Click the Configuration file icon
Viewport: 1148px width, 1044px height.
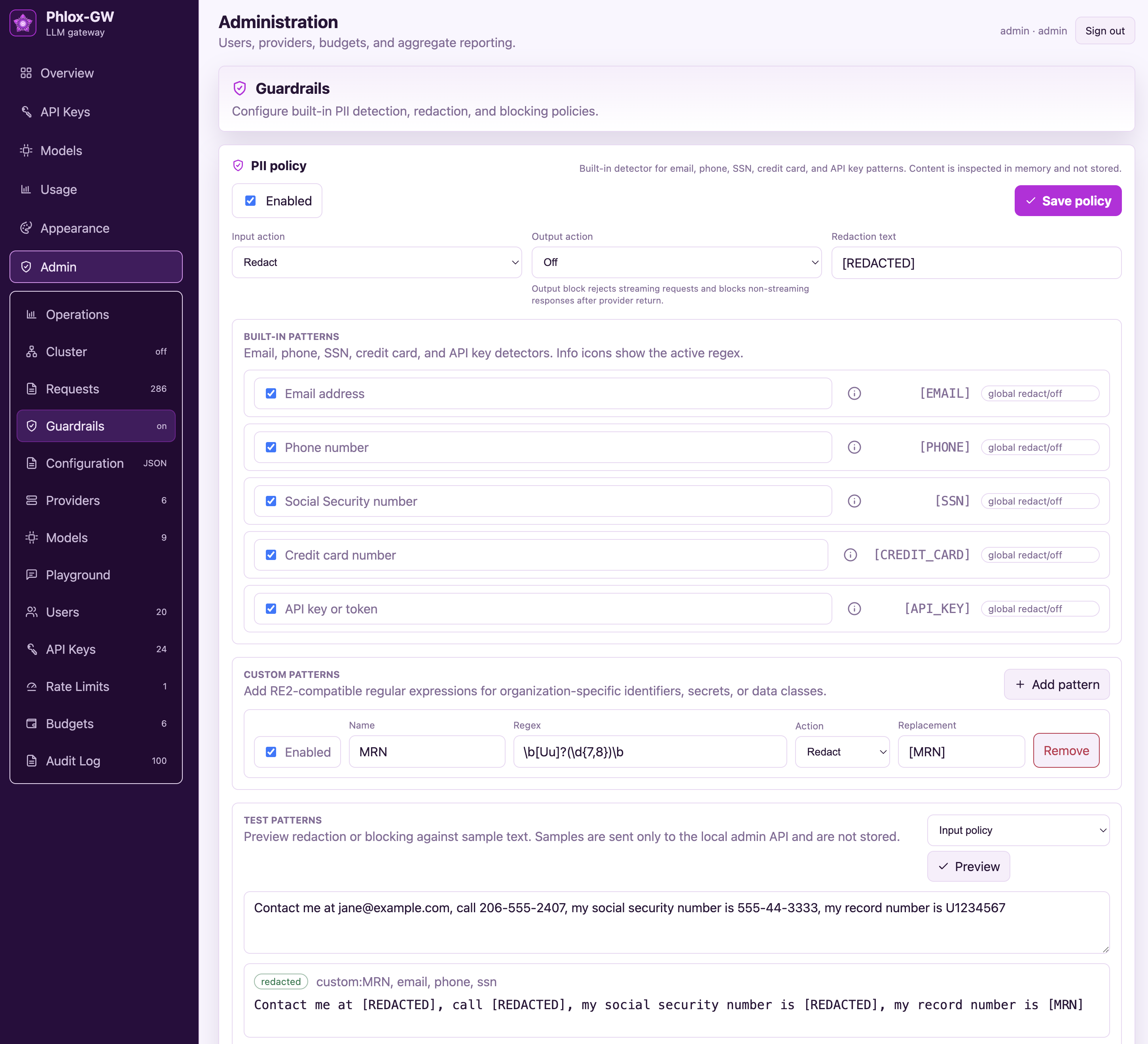pos(32,463)
